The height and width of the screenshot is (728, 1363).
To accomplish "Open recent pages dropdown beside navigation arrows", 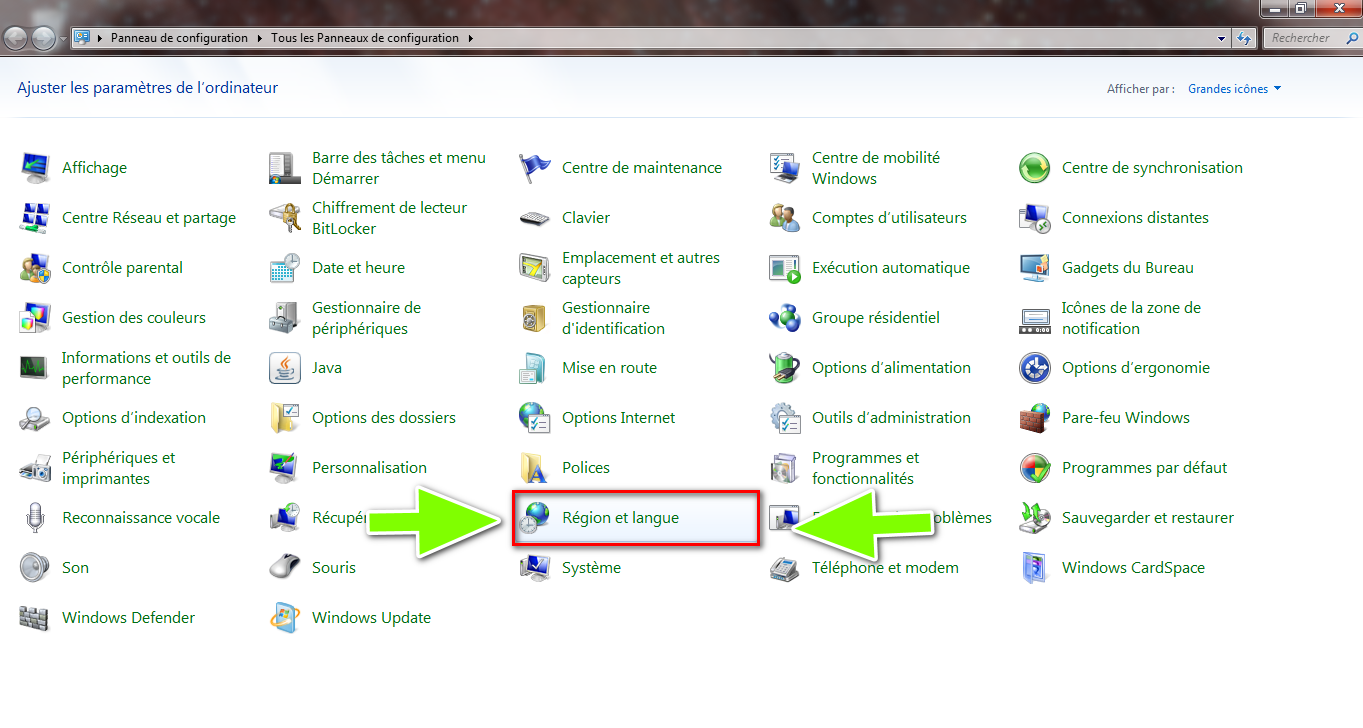I will pos(63,39).
